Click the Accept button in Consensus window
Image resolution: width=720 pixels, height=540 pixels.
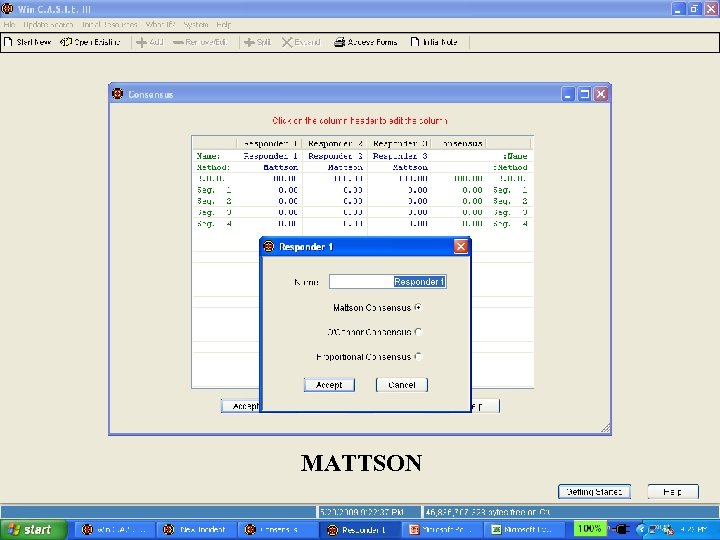241,406
